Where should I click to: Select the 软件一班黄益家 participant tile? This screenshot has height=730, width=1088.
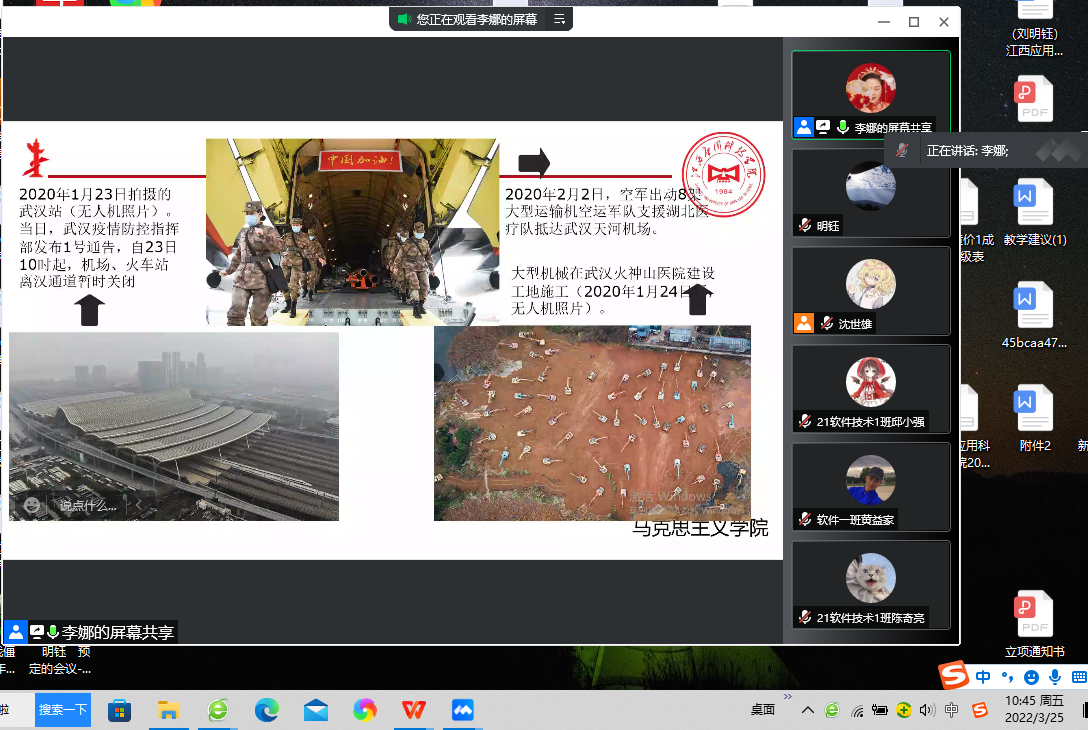(x=871, y=487)
